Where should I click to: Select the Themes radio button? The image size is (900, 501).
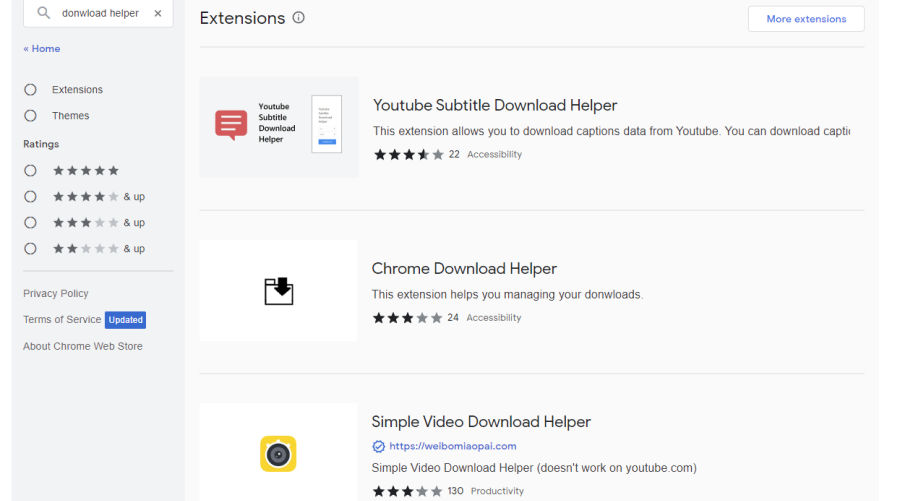[x=30, y=116]
